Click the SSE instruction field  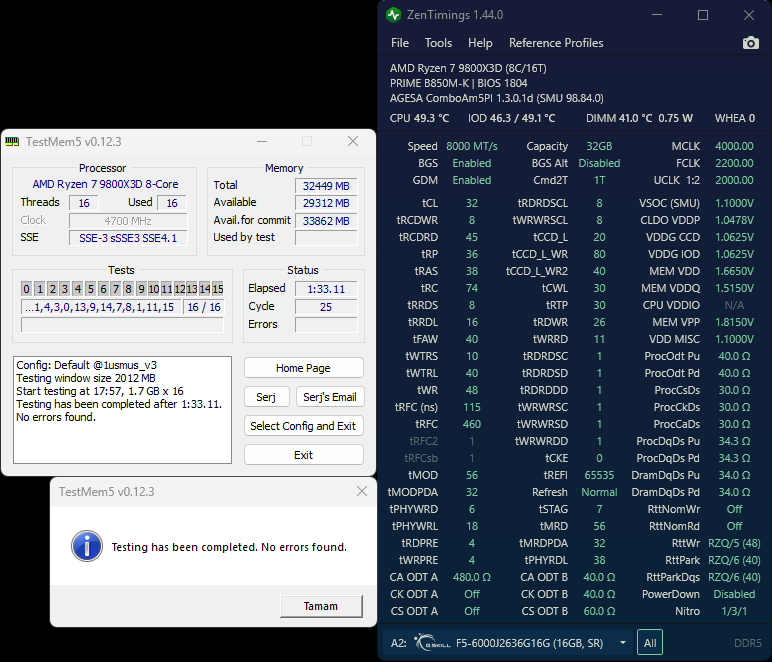click(x=128, y=238)
